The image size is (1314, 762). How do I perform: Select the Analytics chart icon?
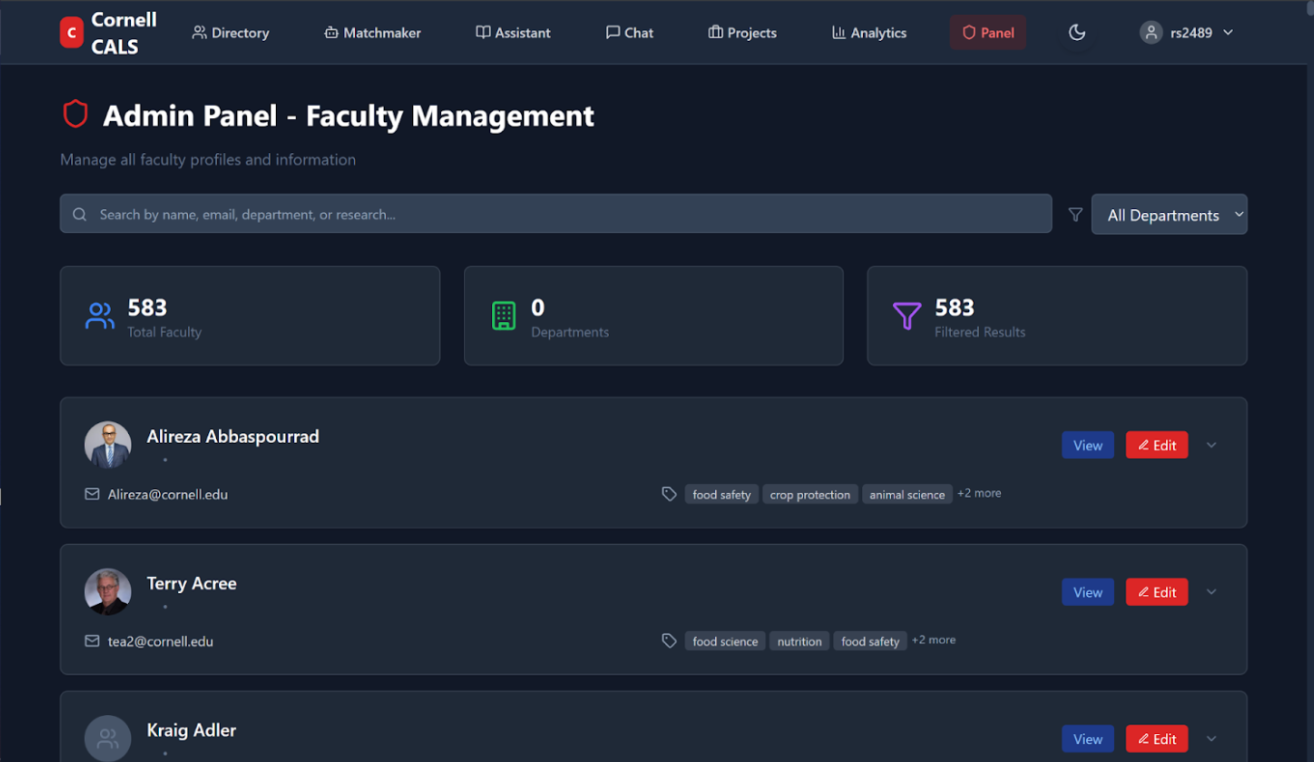[840, 32]
